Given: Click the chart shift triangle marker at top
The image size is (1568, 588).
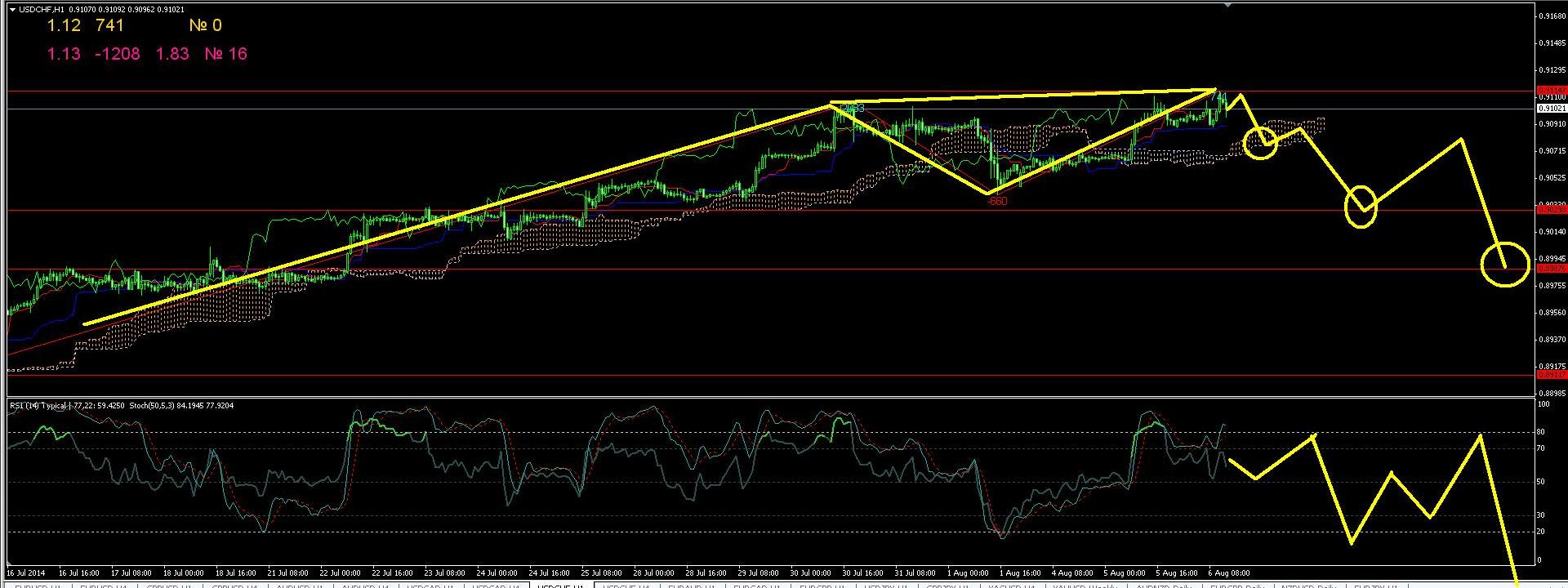Looking at the screenshot, I should (x=1227, y=5).
